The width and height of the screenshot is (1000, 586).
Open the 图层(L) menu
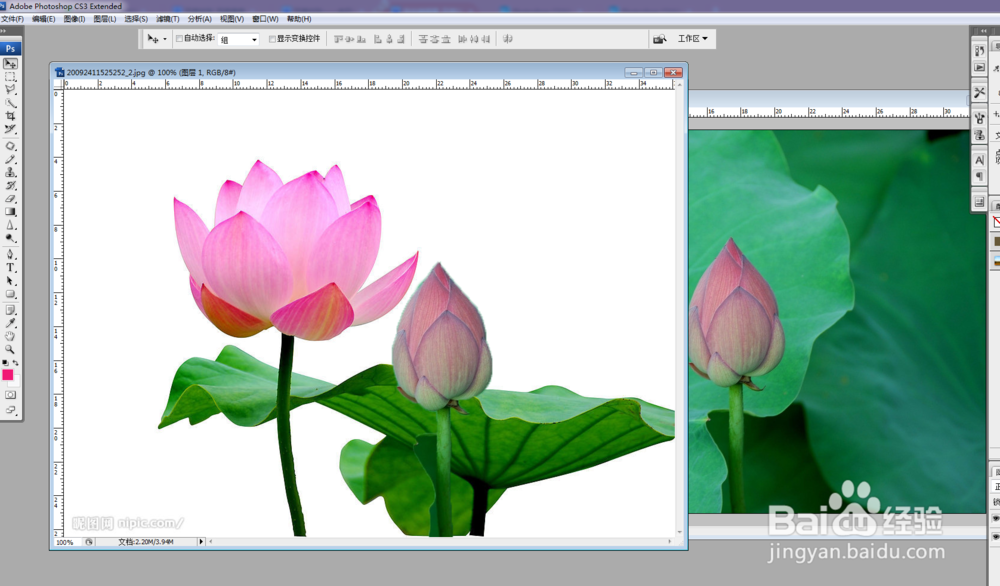(x=105, y=19)
